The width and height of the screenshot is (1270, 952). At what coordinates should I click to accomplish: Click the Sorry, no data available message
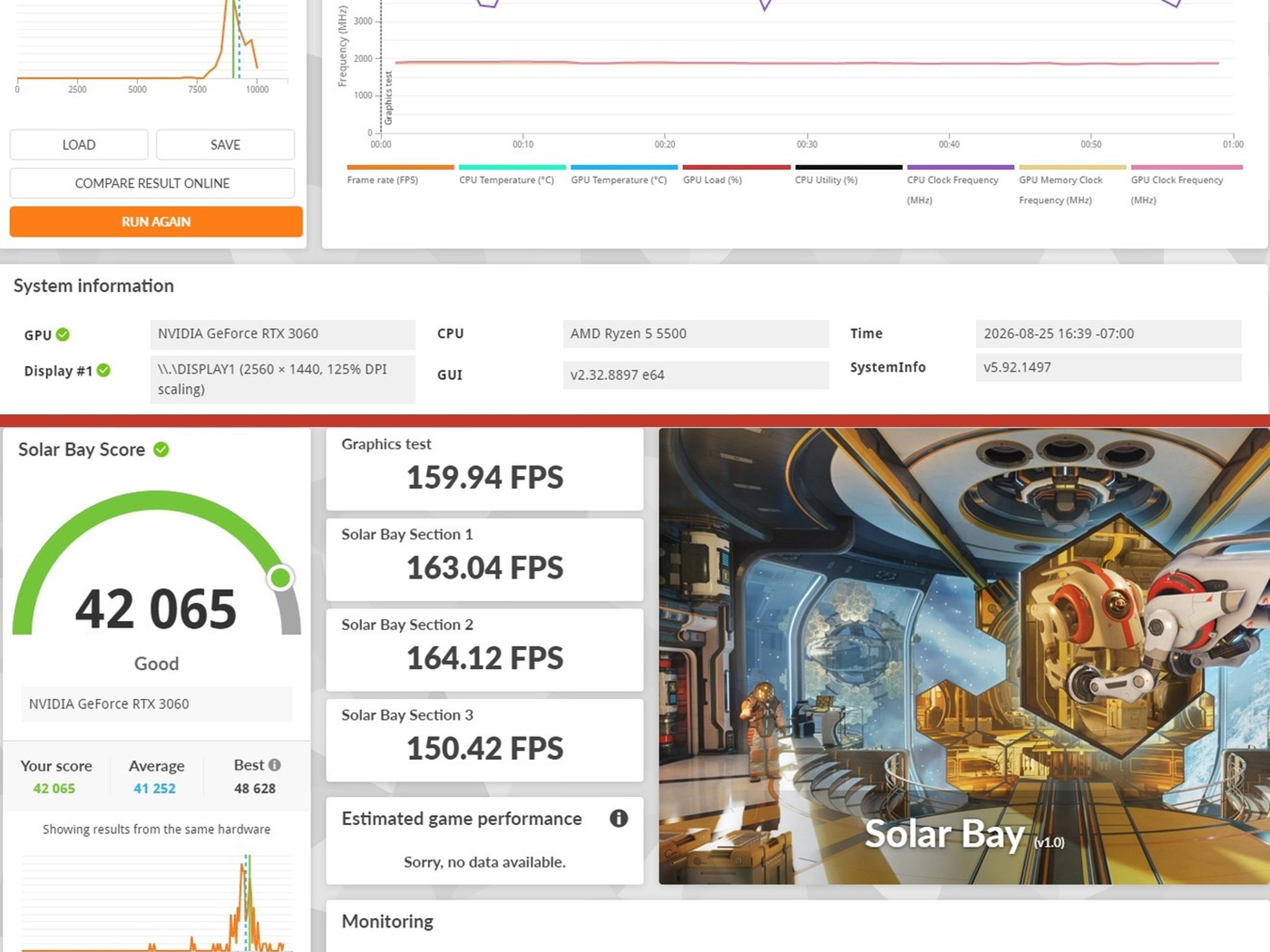pyautogui.click(x=485, y=862)
